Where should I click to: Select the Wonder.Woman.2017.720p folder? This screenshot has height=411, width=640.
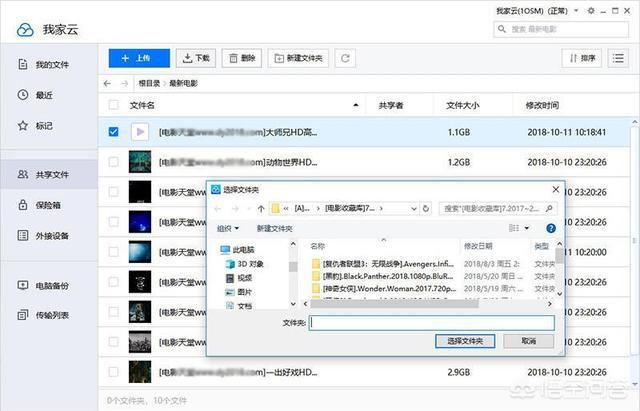384,289
